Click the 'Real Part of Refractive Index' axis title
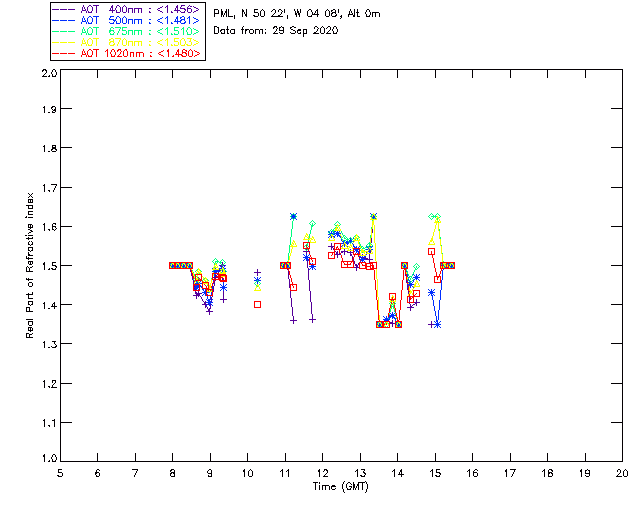 click(31, 265)
